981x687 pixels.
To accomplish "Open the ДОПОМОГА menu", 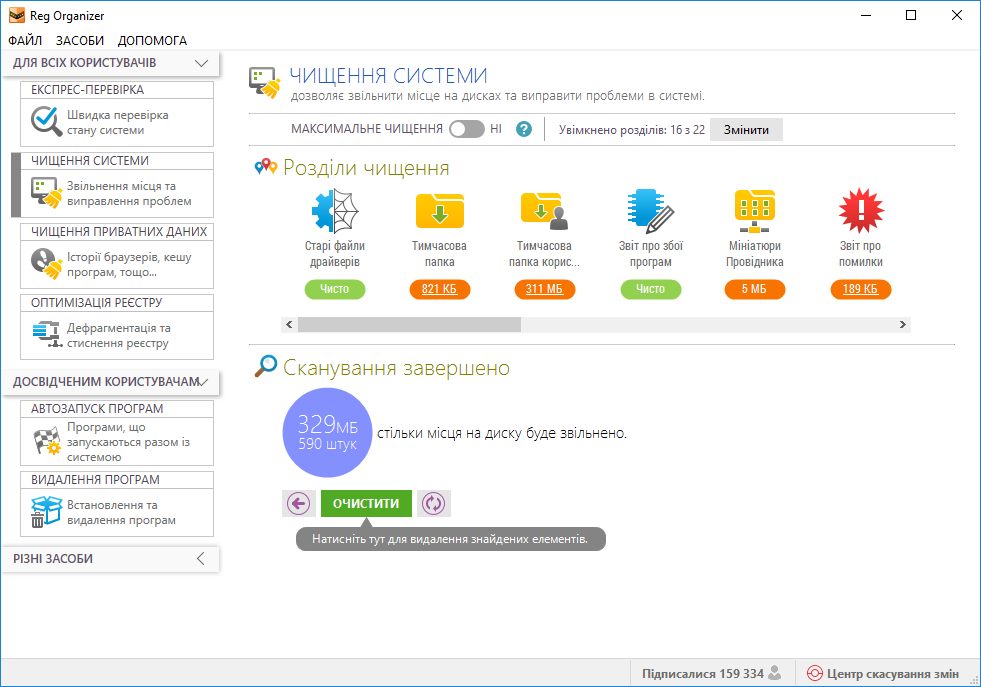I will click(x=152, y=41).
